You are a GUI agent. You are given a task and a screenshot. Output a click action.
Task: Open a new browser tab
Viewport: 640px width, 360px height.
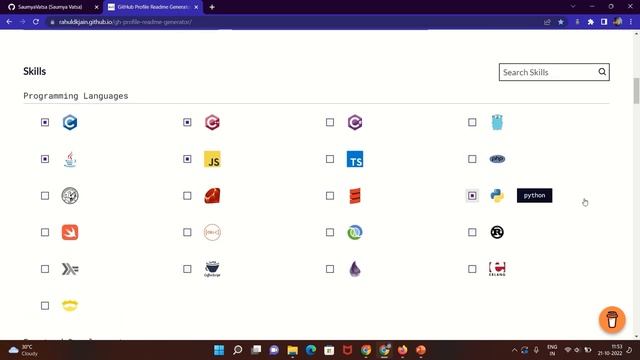coord(212,7)
